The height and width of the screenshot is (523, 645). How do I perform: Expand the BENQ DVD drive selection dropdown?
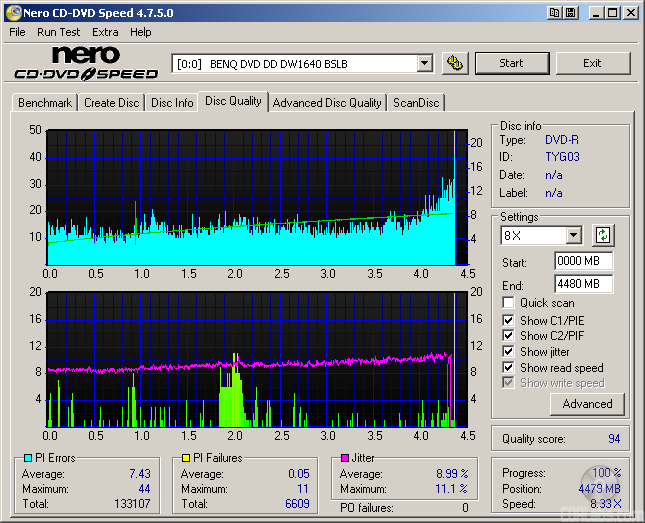pos(424,63)
